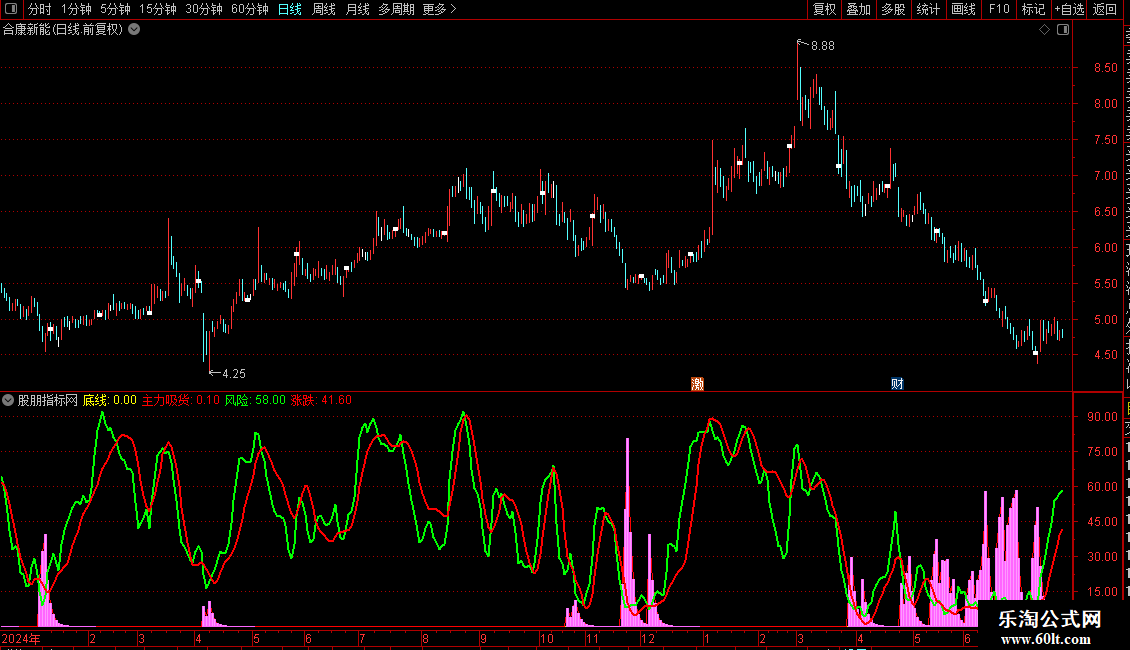The width and height of the screenshot is (1130, 650).
Task: Open the 多股 multi-stock view
Action: pos(893,9)
